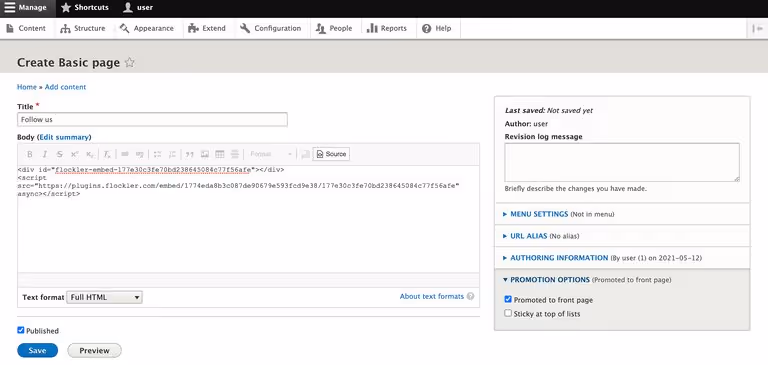Insert a horizontal line
This screenshot has height=365, width=768.
[x=235, y=154]
